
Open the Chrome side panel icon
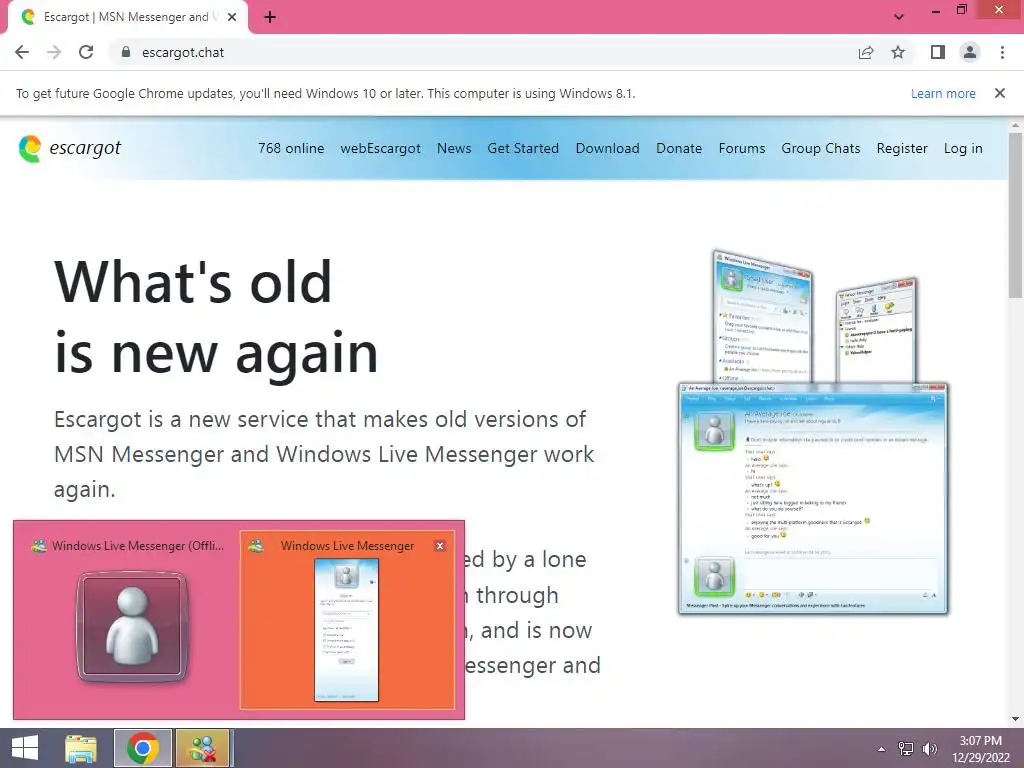click(x=938, y=52)
